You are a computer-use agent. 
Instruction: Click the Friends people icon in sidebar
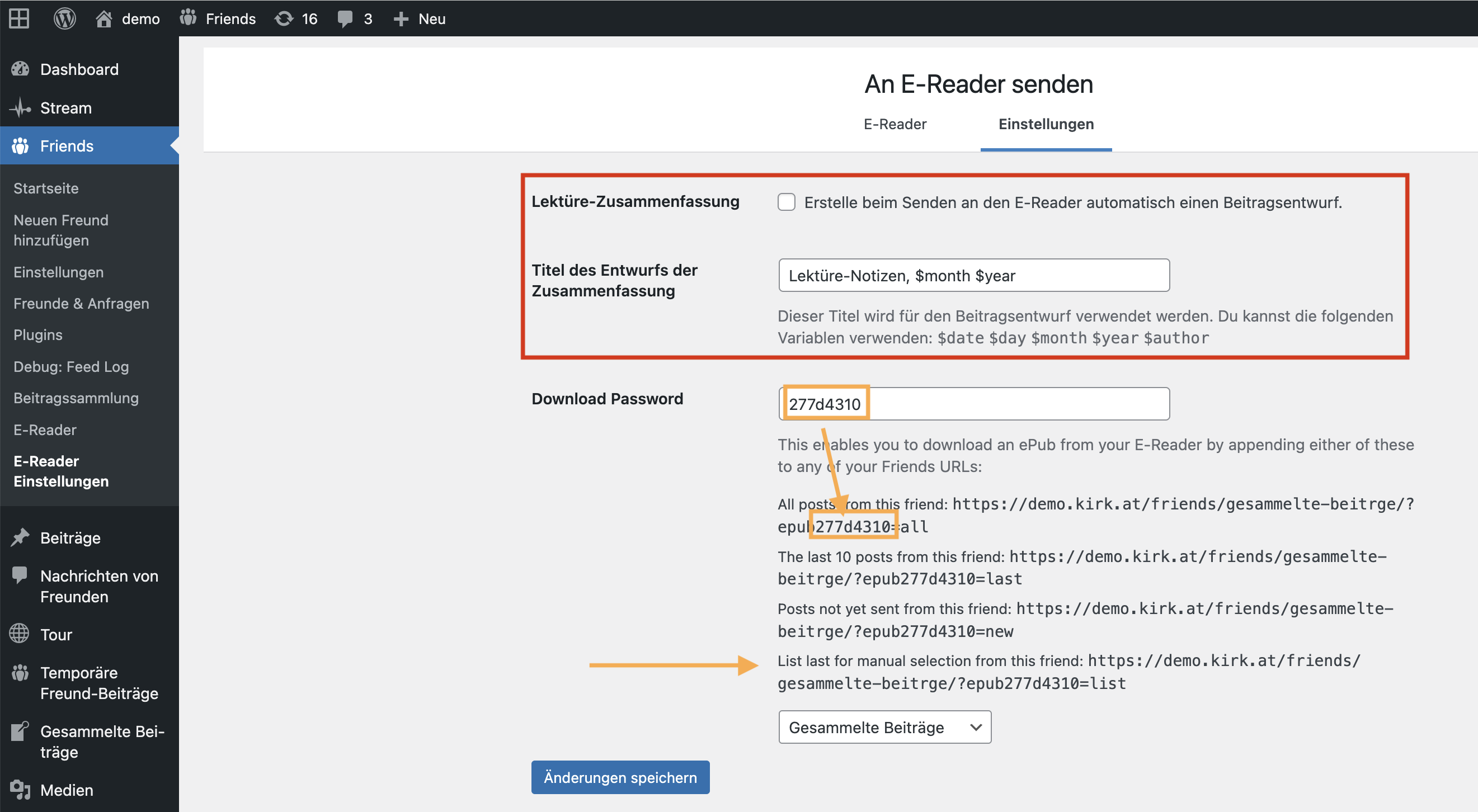[x=20, y=145]
